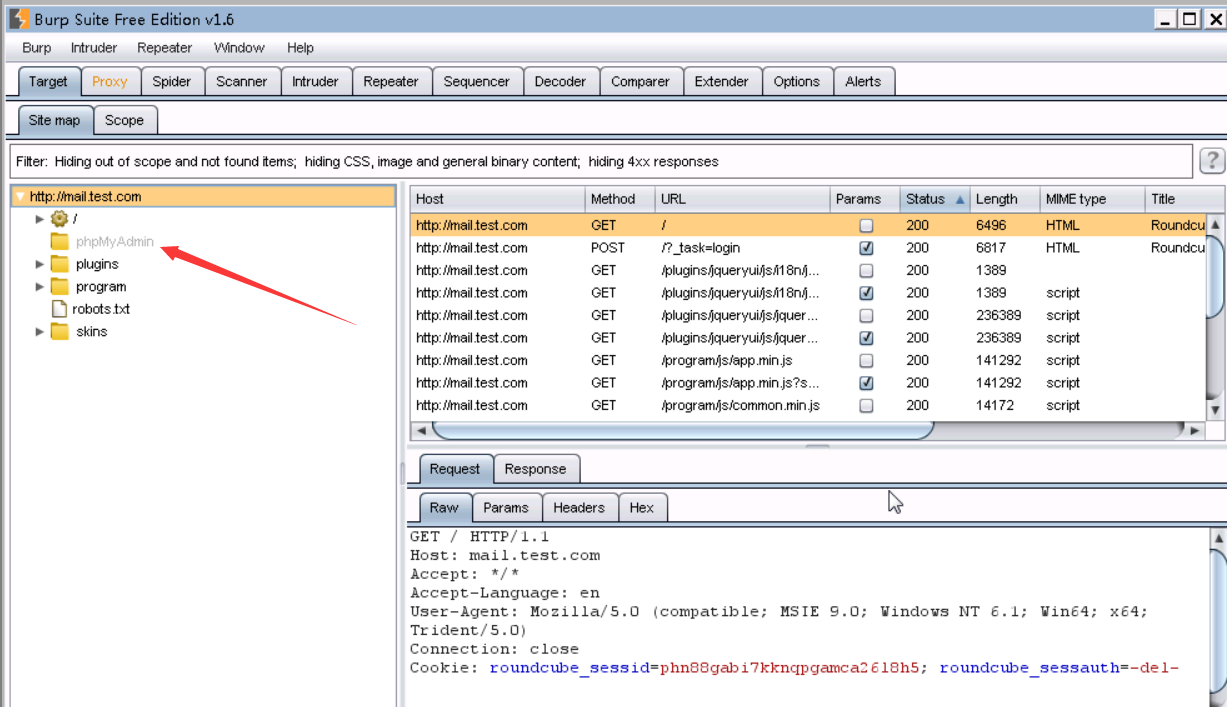Toggle Params checkbox for GET / row
1227x707 pixels.
pos(866,226)
